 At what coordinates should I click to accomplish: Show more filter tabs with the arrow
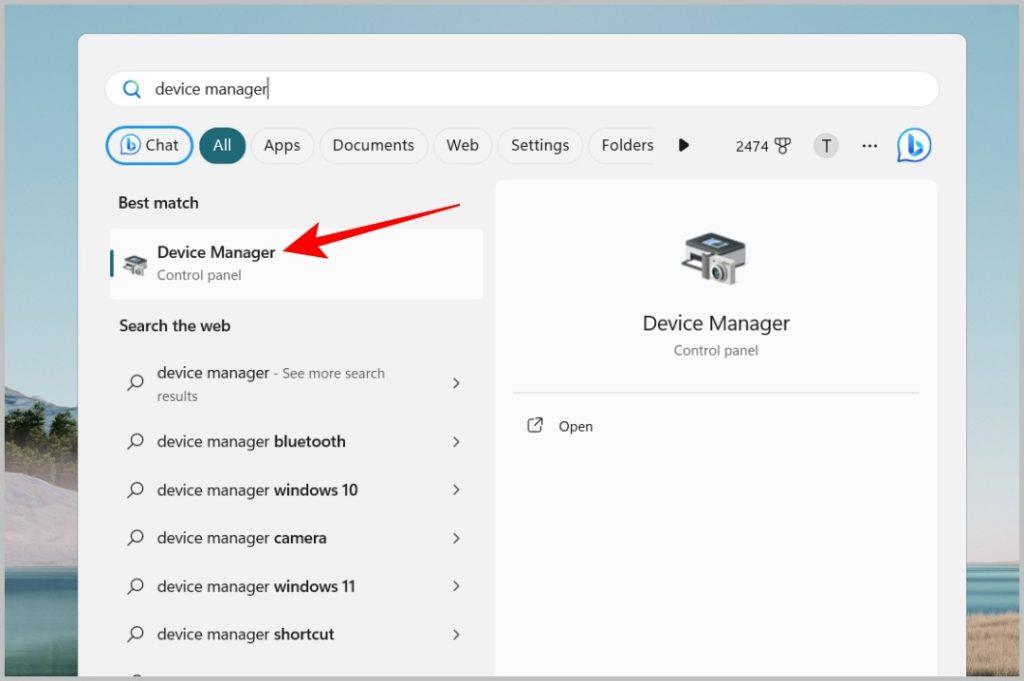coord(684,145)
